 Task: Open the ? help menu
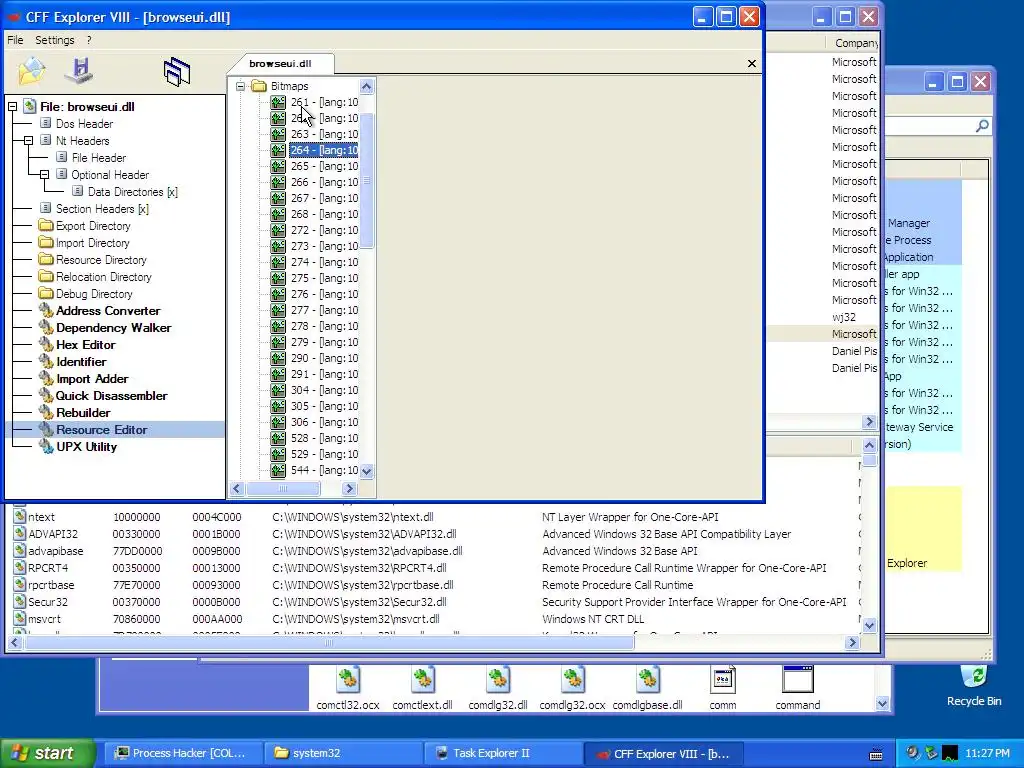pyautogui.click(x=89, y=40)
